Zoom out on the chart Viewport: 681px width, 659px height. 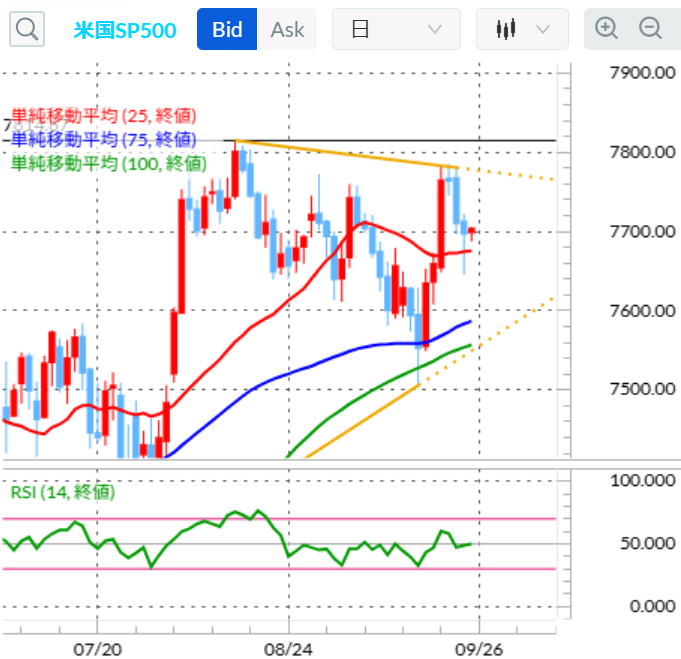point(650,29)
